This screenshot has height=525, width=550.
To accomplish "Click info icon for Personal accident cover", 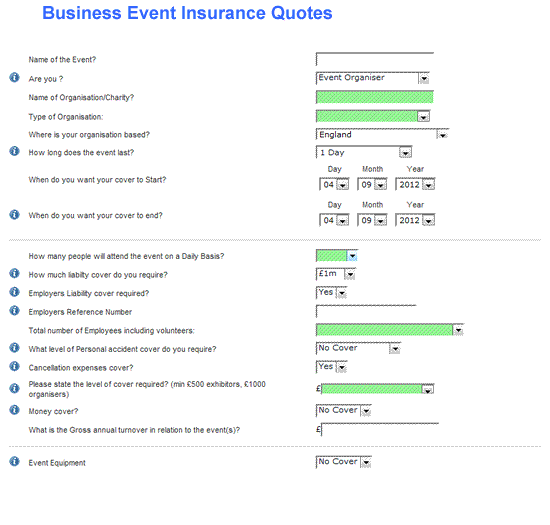I will point(14,348).
